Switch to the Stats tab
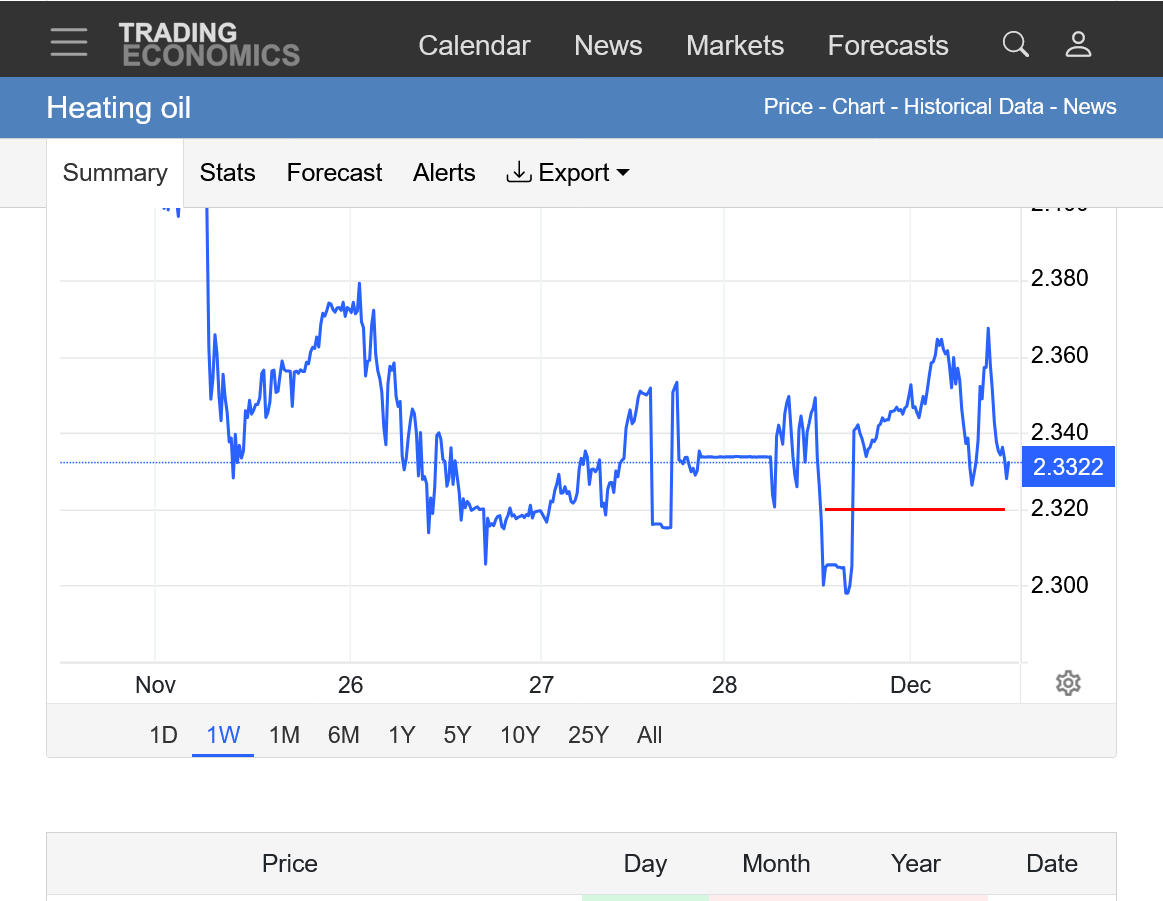The image size is (1163, 901). click(227, 173)
